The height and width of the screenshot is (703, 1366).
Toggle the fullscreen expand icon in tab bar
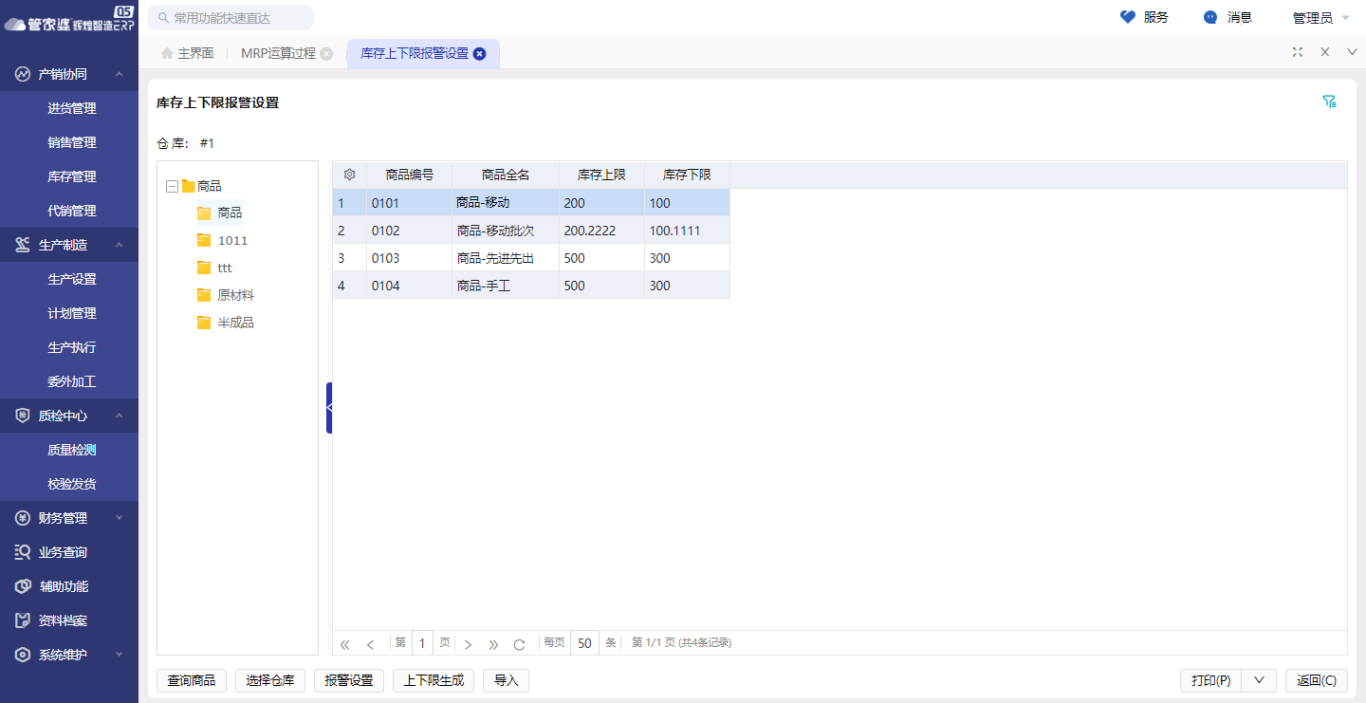(1297, 52)
